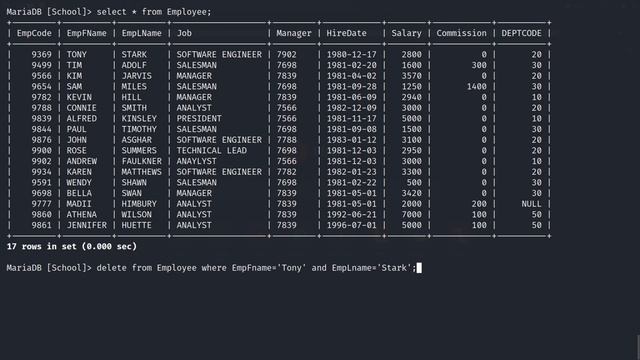Image resolution: width=640 pixels, height=360 pixels.
Task: Click the Job column header
Action: tap(184, 33)
